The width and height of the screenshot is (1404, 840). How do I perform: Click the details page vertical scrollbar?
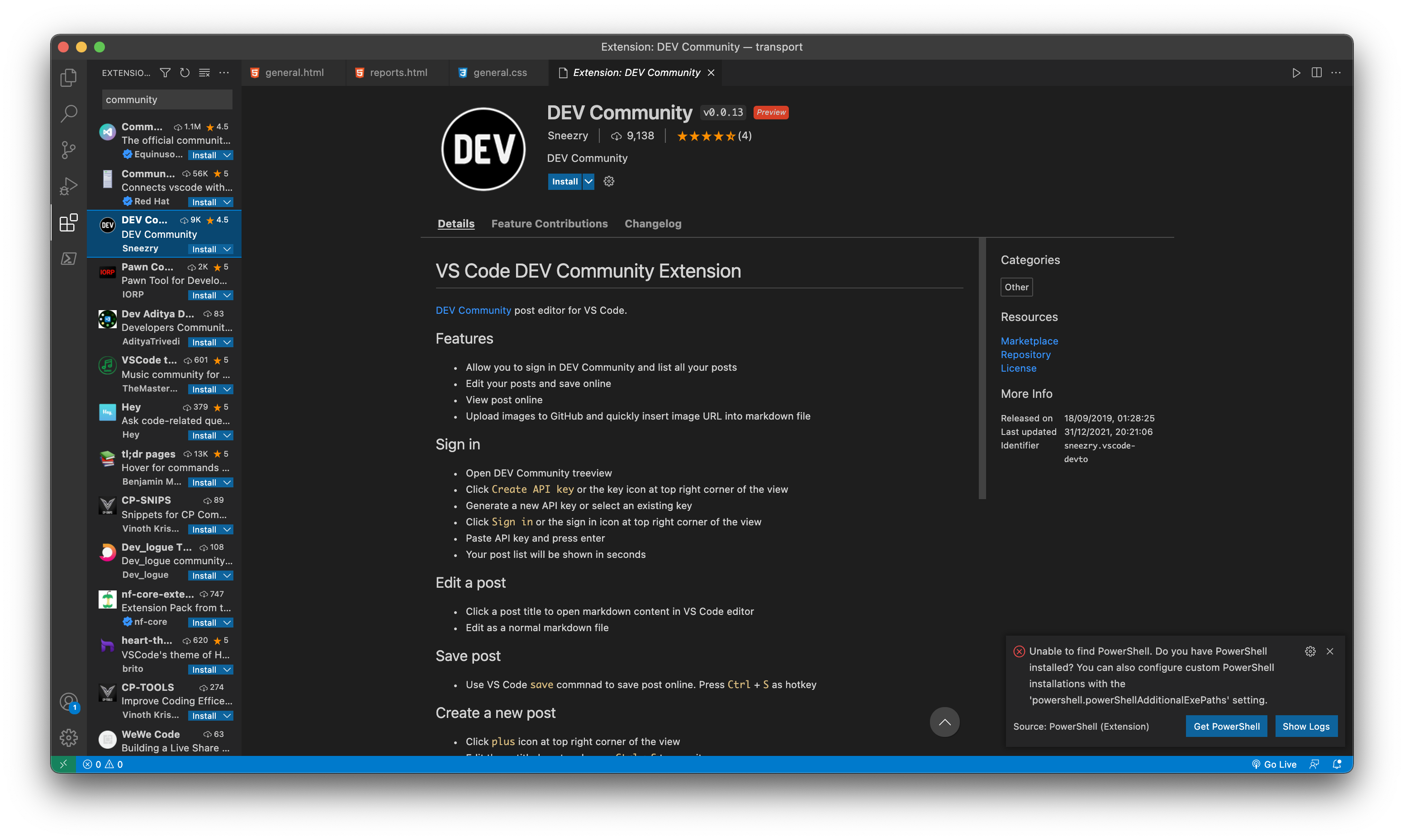tap(982, 368)
